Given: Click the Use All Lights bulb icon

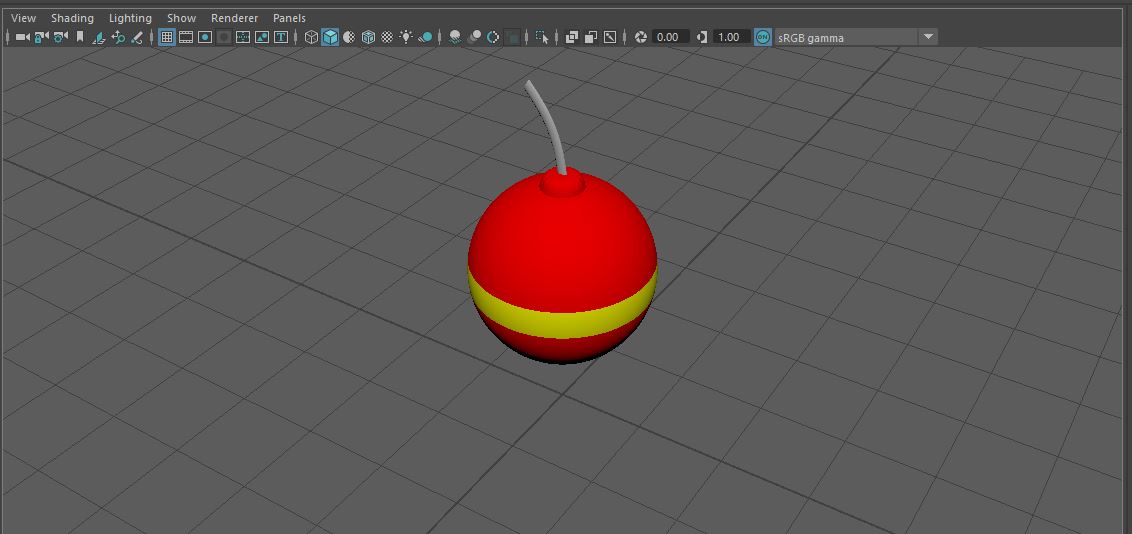Looking at the screenshot, I should coord(406,37).
